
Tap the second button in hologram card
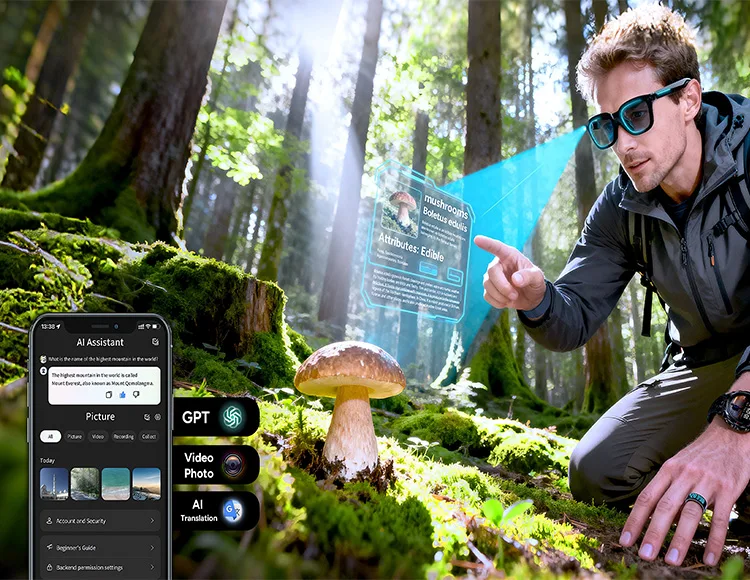454,275
